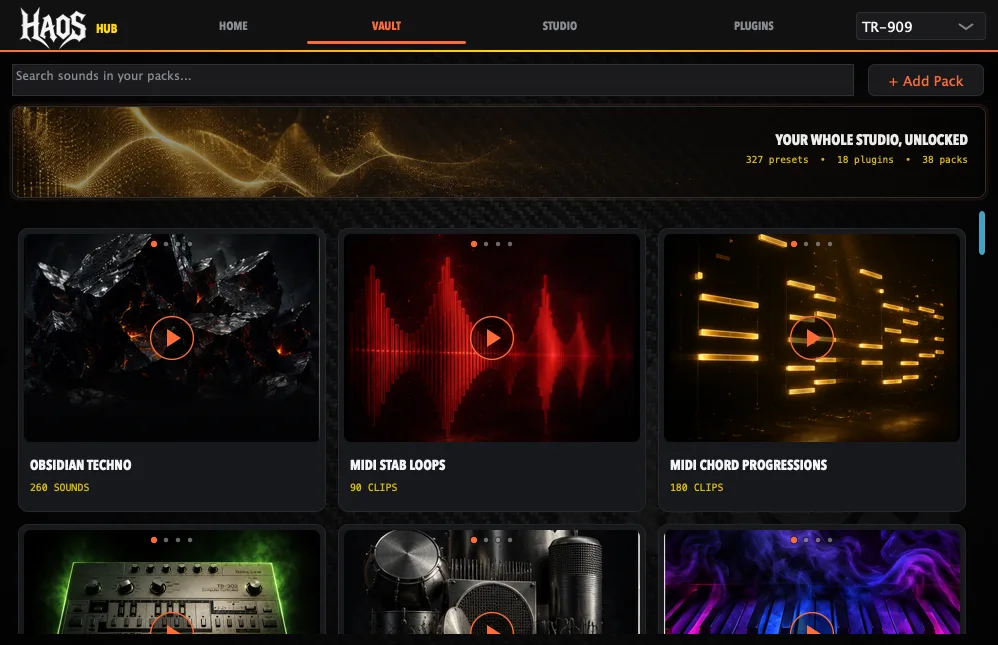Select second carousel dot on Obsidian Techno
Image resolution: width=998 pixels, height=645 pixels.
click(166, 244)
